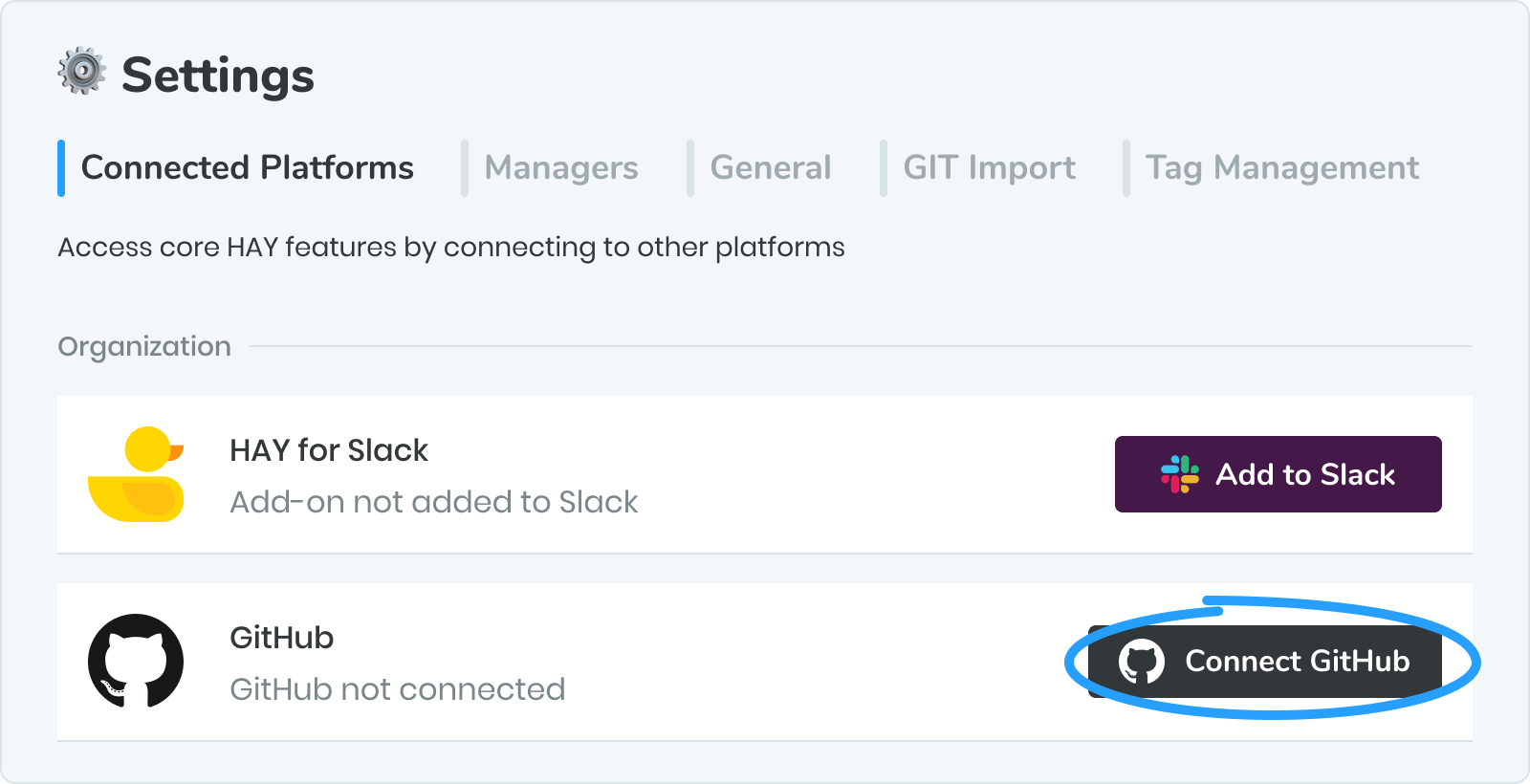Click the Slack logo inside the Add to Slack button

click(1179, 474)
